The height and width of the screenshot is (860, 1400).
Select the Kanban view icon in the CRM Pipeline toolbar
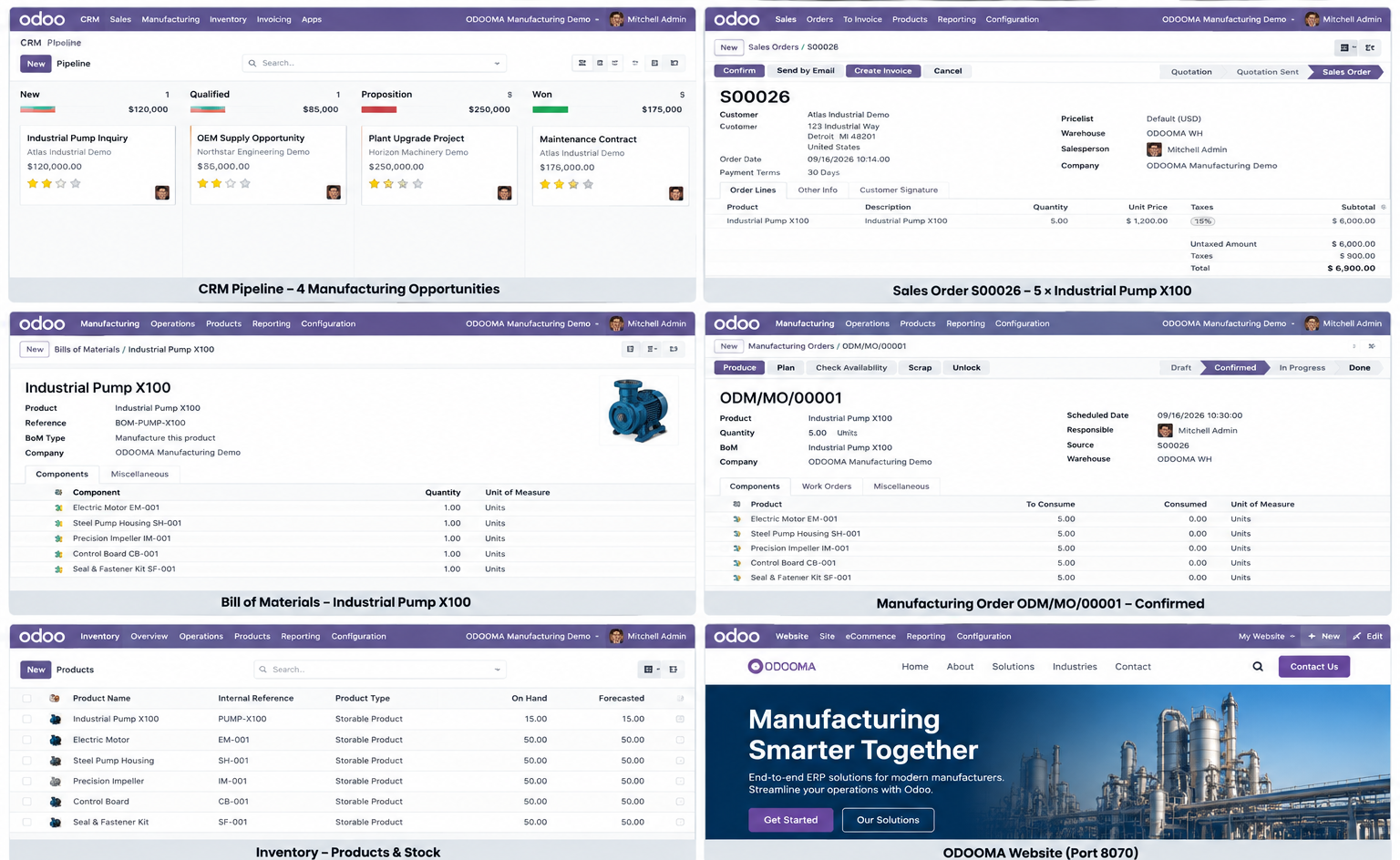click(582, 63)
